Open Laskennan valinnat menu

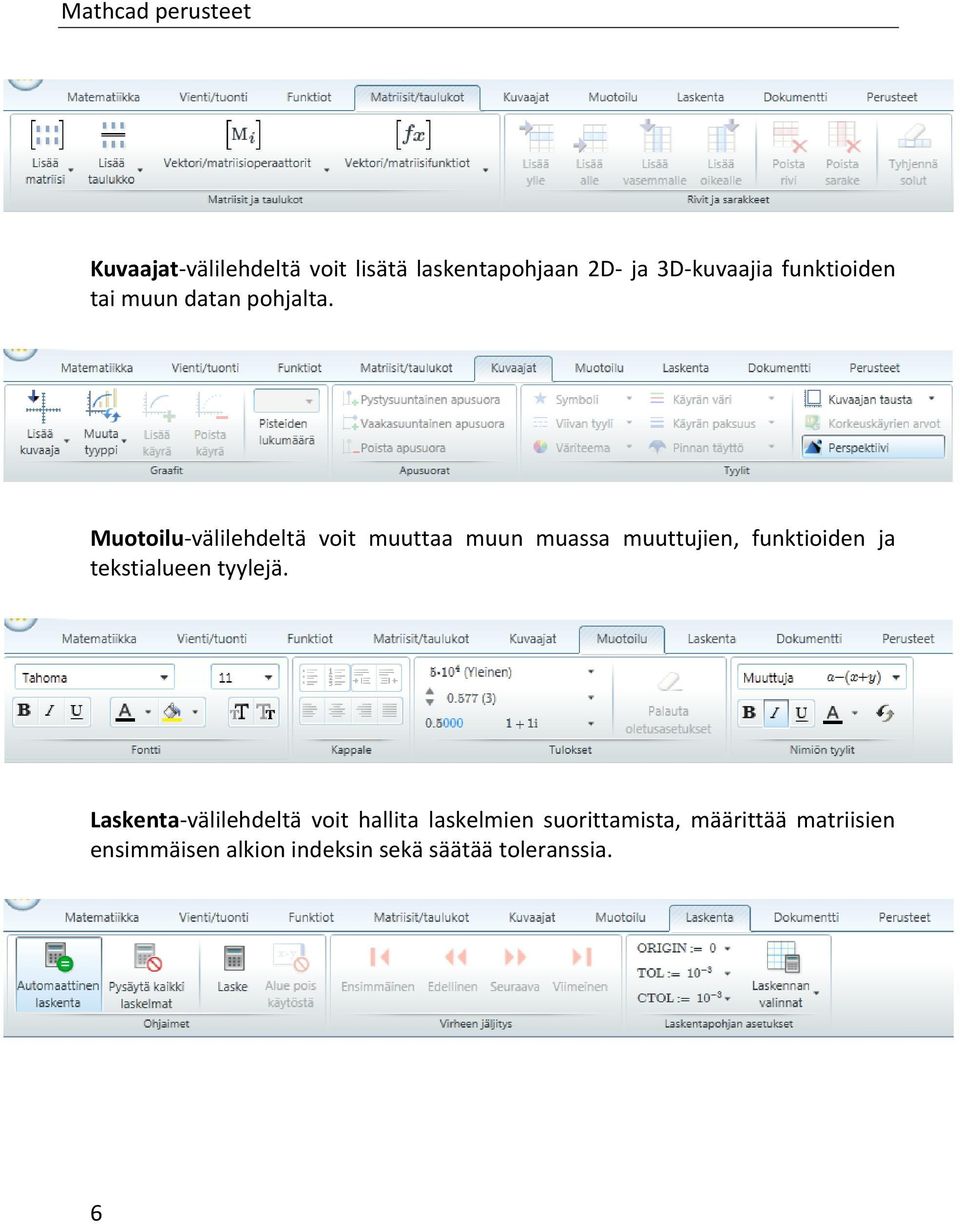[781, 975]
